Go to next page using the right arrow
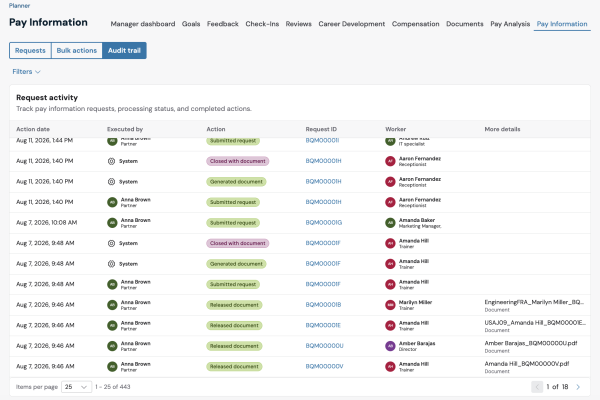 pyautogui.click(x=578, y=387)
